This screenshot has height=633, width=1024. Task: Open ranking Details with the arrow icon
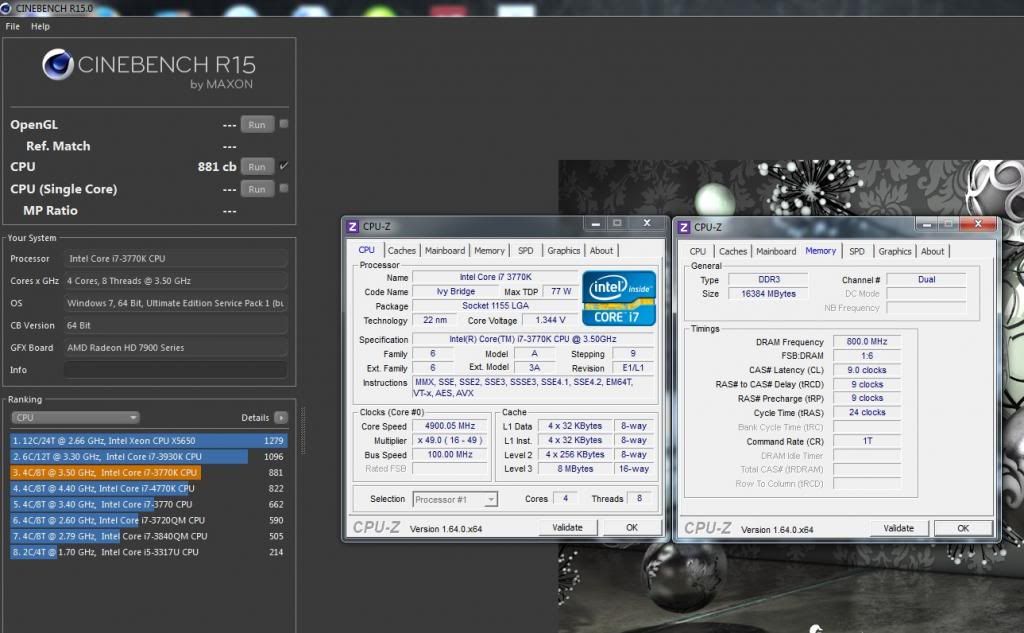click(281, 418)
